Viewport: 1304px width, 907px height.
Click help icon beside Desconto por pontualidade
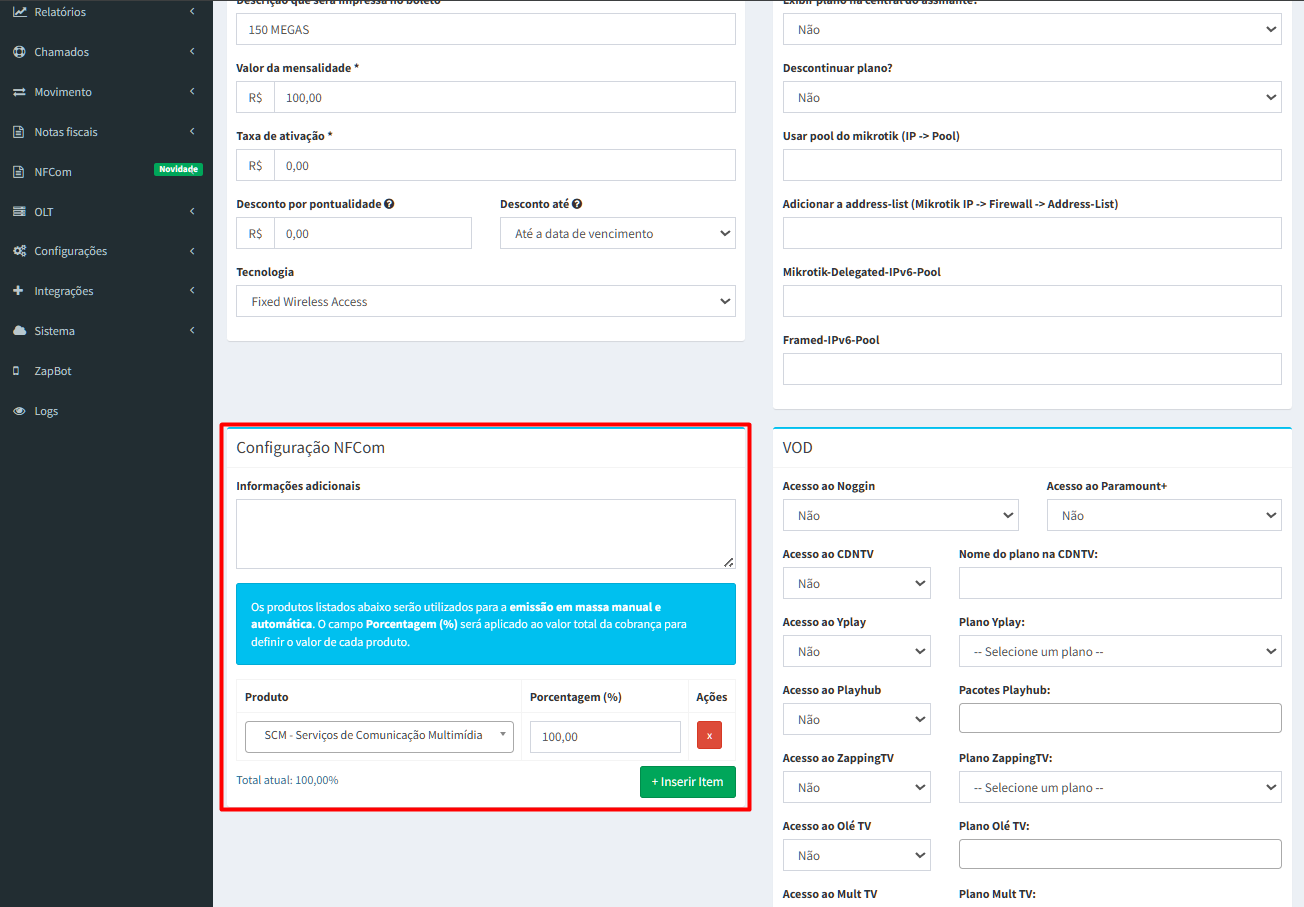pyautogui.click(x=389, y=204)
